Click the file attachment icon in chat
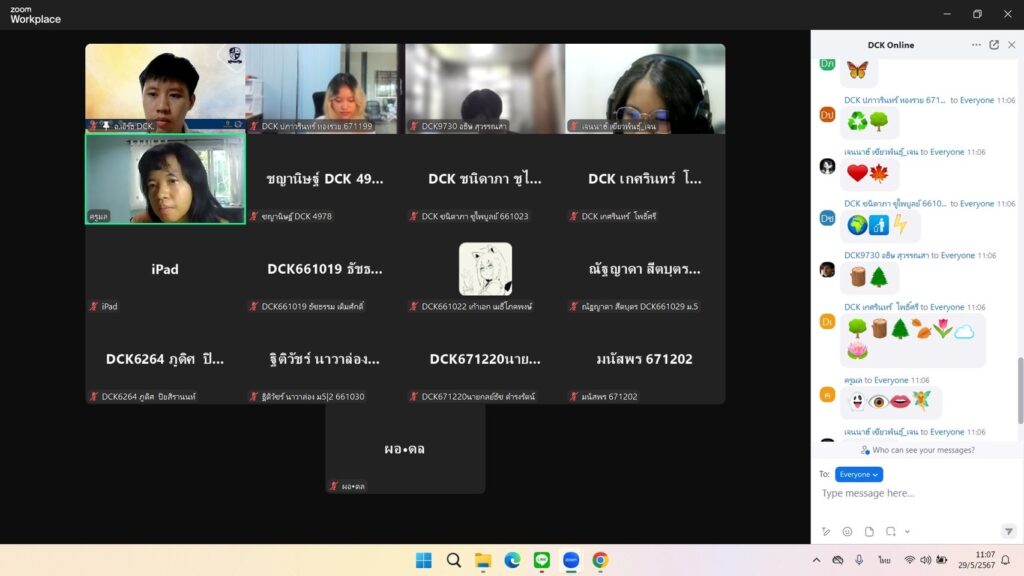The height and width of the screenshot is (576, 1024). tap(869, 531)
